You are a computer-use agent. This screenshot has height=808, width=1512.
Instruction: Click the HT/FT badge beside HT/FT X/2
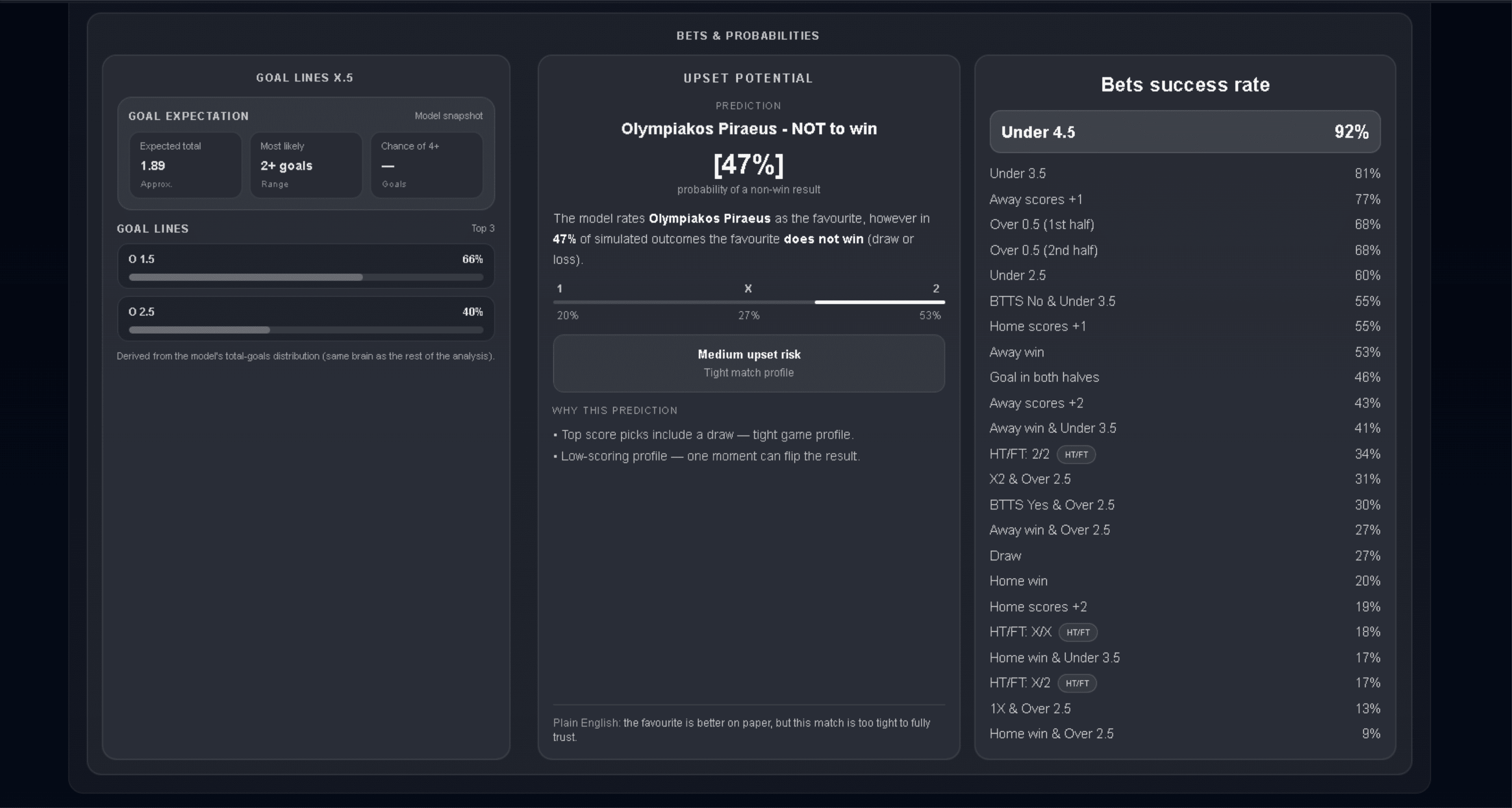click(1078, 683)
